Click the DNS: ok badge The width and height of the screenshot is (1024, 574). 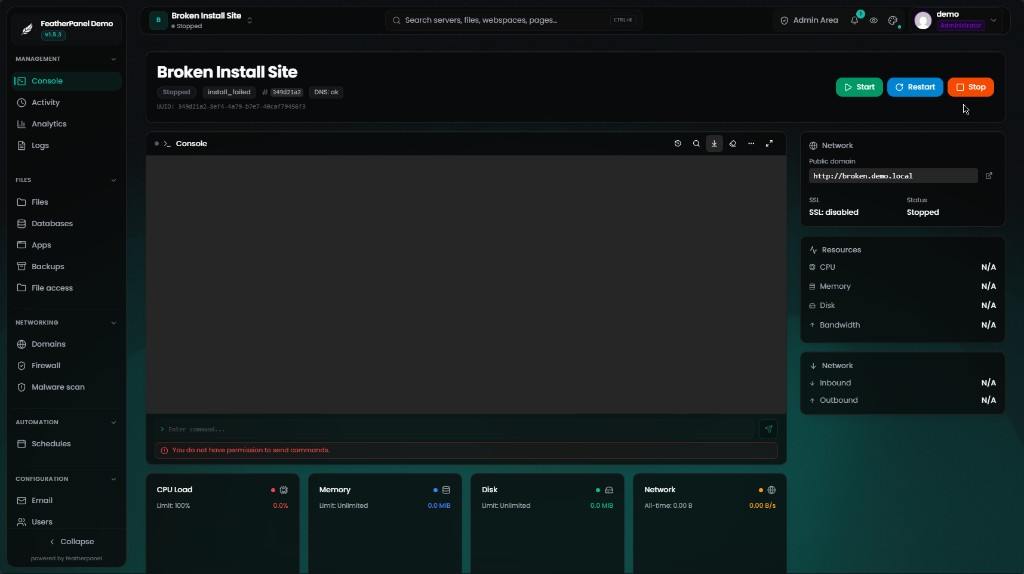[326, 92]
